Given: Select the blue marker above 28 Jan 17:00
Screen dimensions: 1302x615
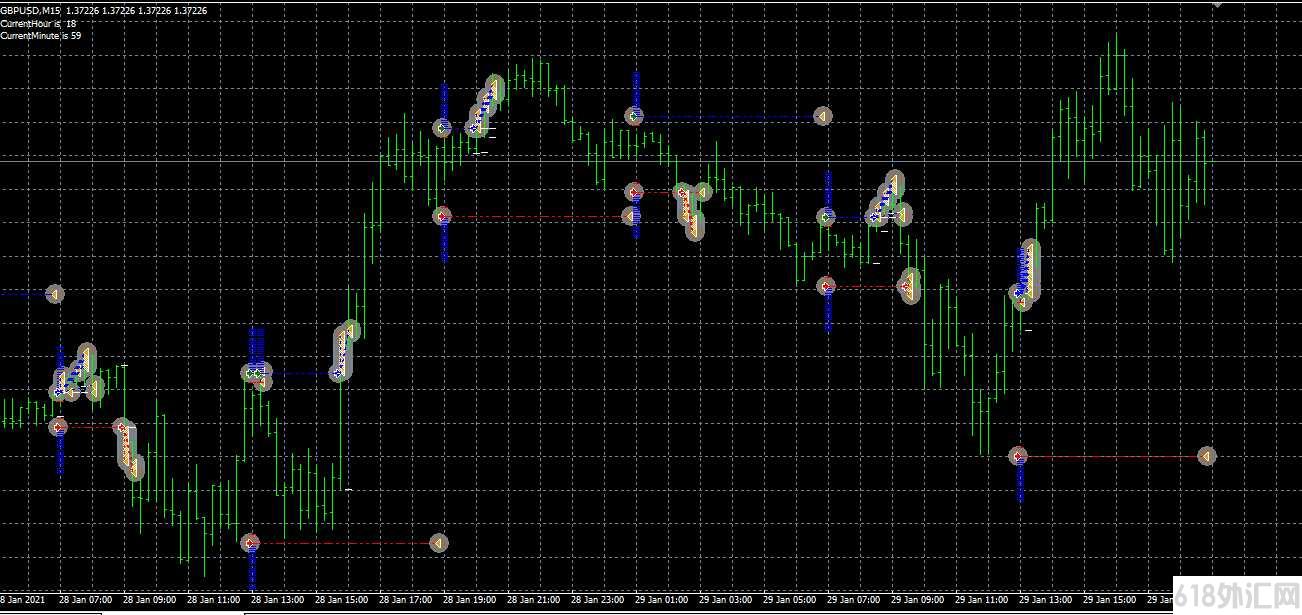Looking at the screenshot, I should tap(442, 128).
